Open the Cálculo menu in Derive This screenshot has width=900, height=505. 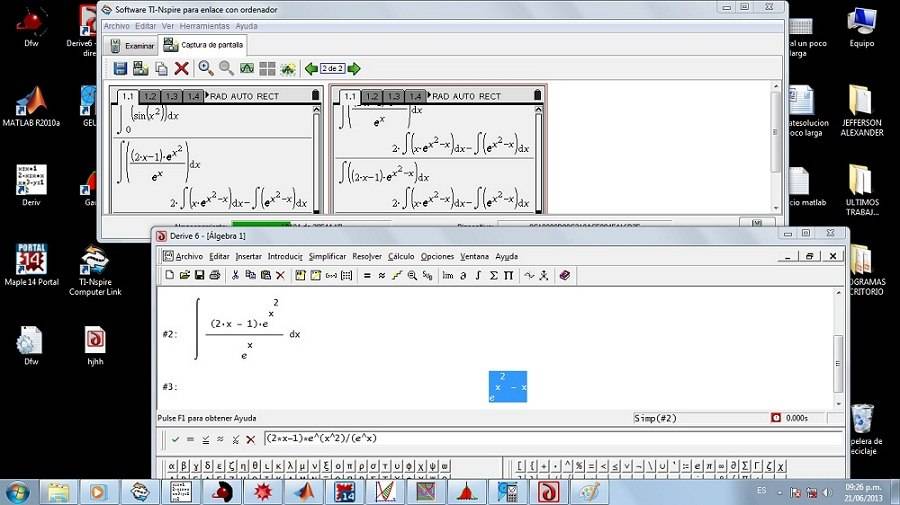point(401,256)
